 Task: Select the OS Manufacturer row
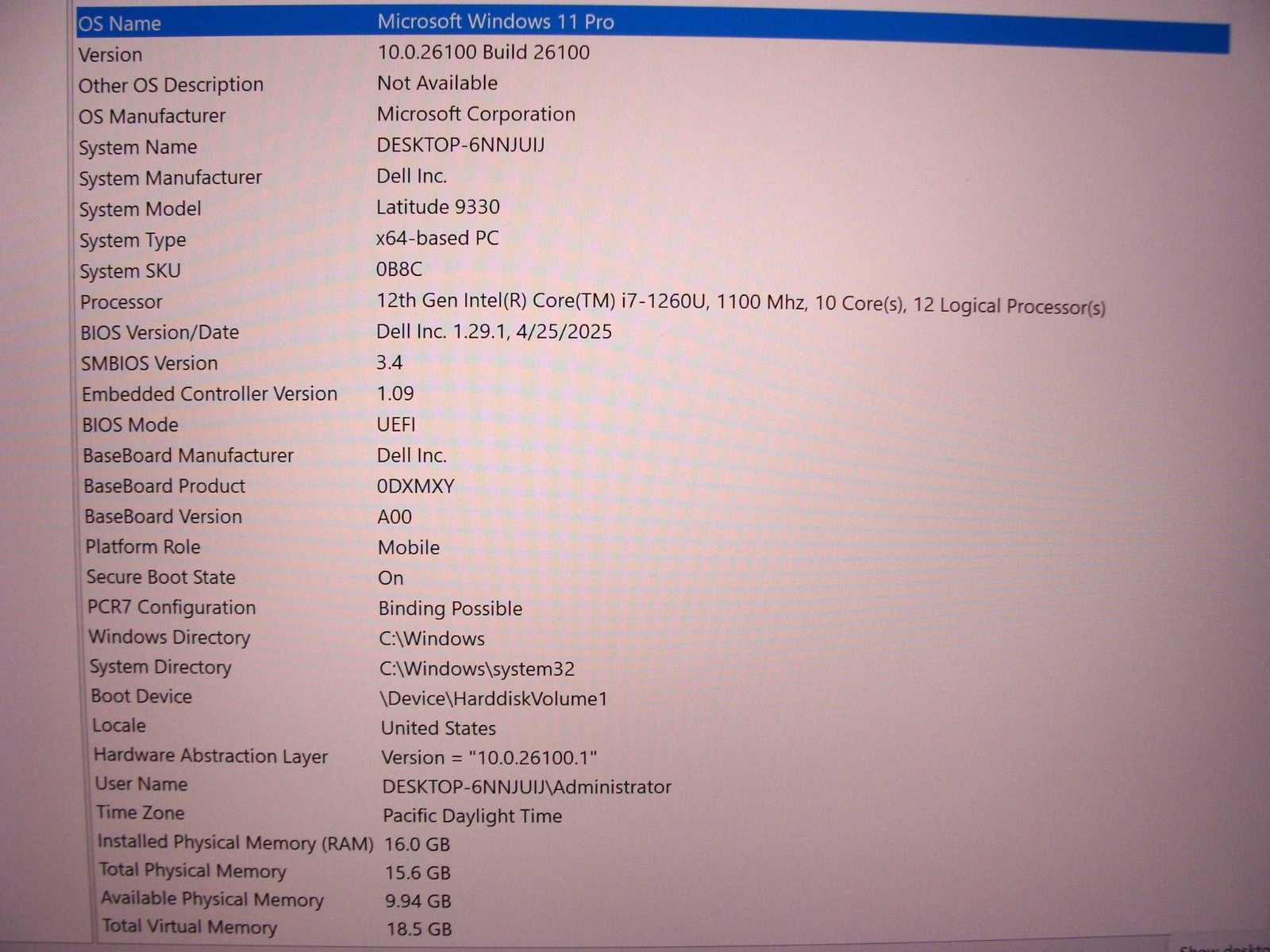coord(152,116)
